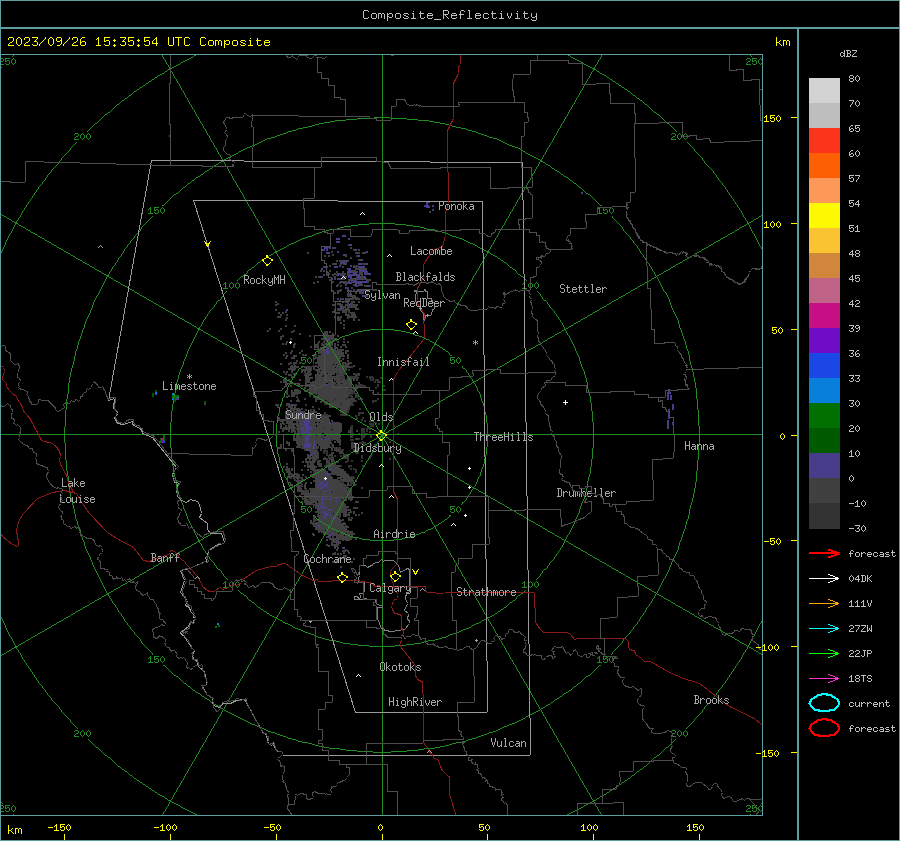
Task: Click the Ponoka label
Action: click(x=456, y=206)
